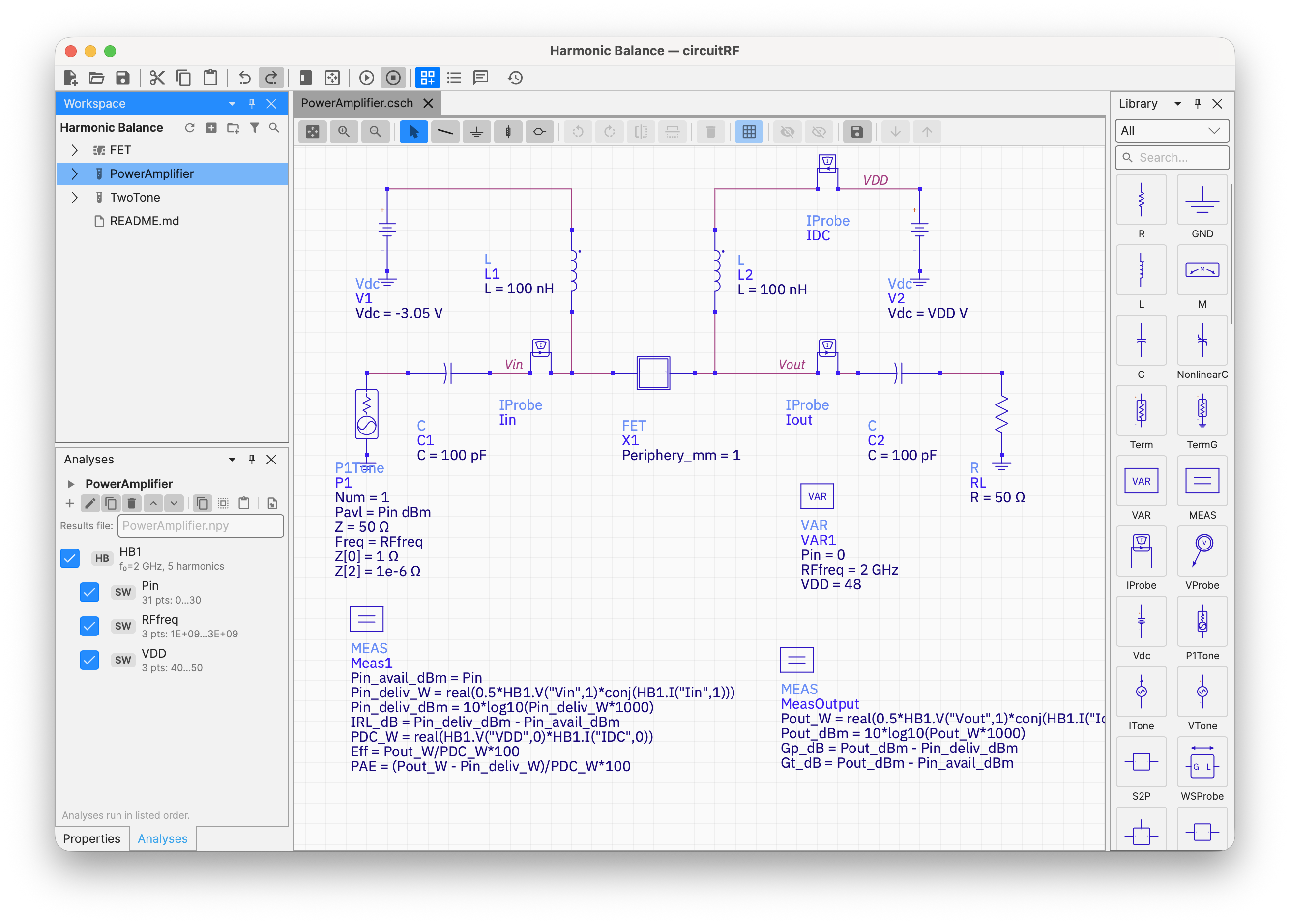1290x924 pixels.
Task: Click the Run simulation play icon
Action: click(x=367, y=77)
